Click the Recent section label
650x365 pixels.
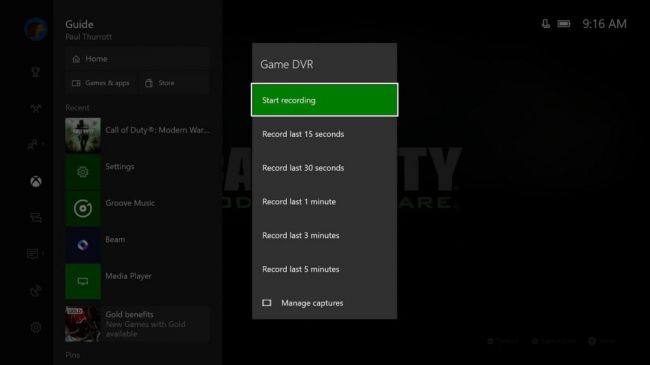coord(77,108)
